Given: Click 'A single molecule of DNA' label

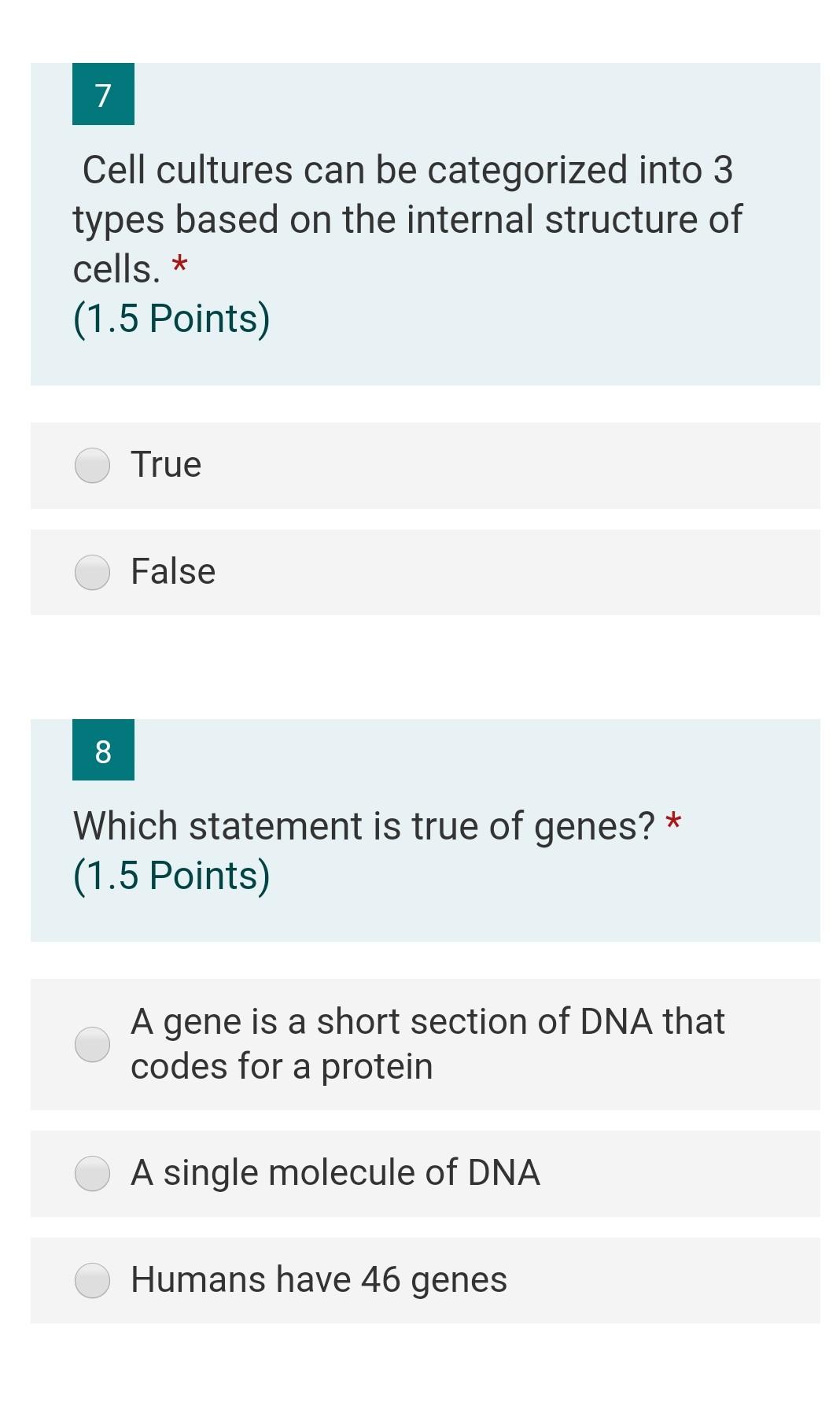Looking at the screenshot, I should (335, 1172).
